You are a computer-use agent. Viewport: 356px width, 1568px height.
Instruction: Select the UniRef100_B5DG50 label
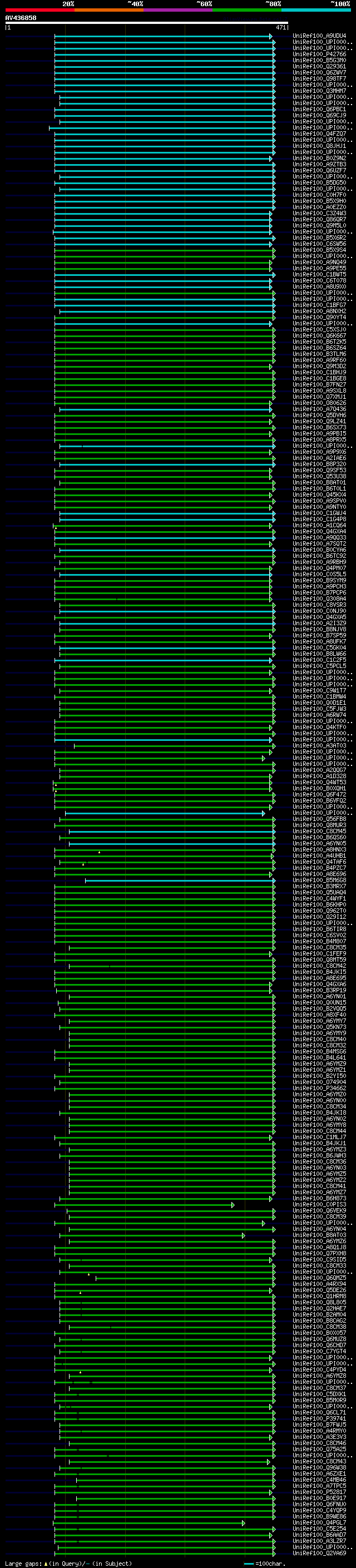coord(319,182)
